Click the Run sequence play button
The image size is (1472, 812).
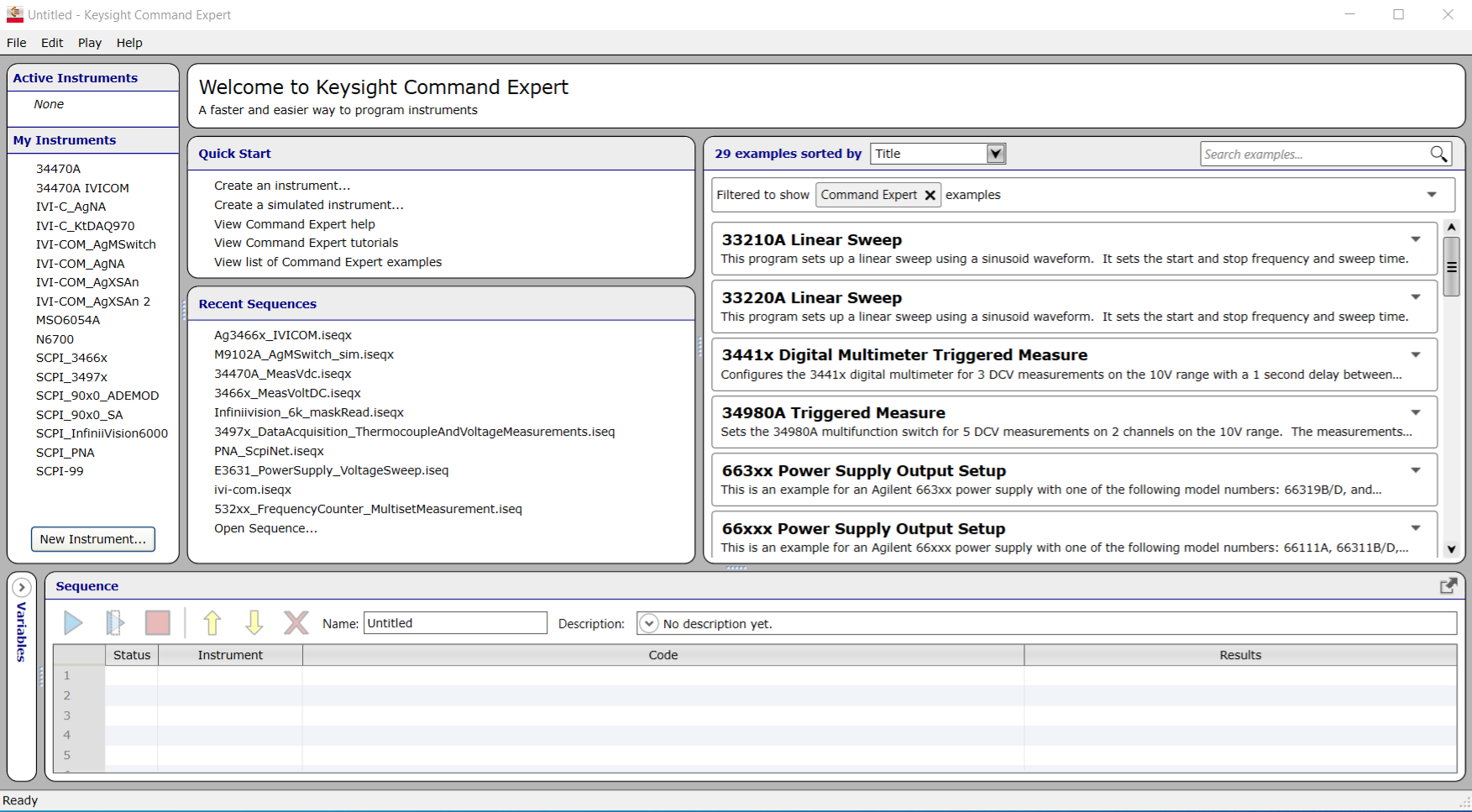point(73,622)
